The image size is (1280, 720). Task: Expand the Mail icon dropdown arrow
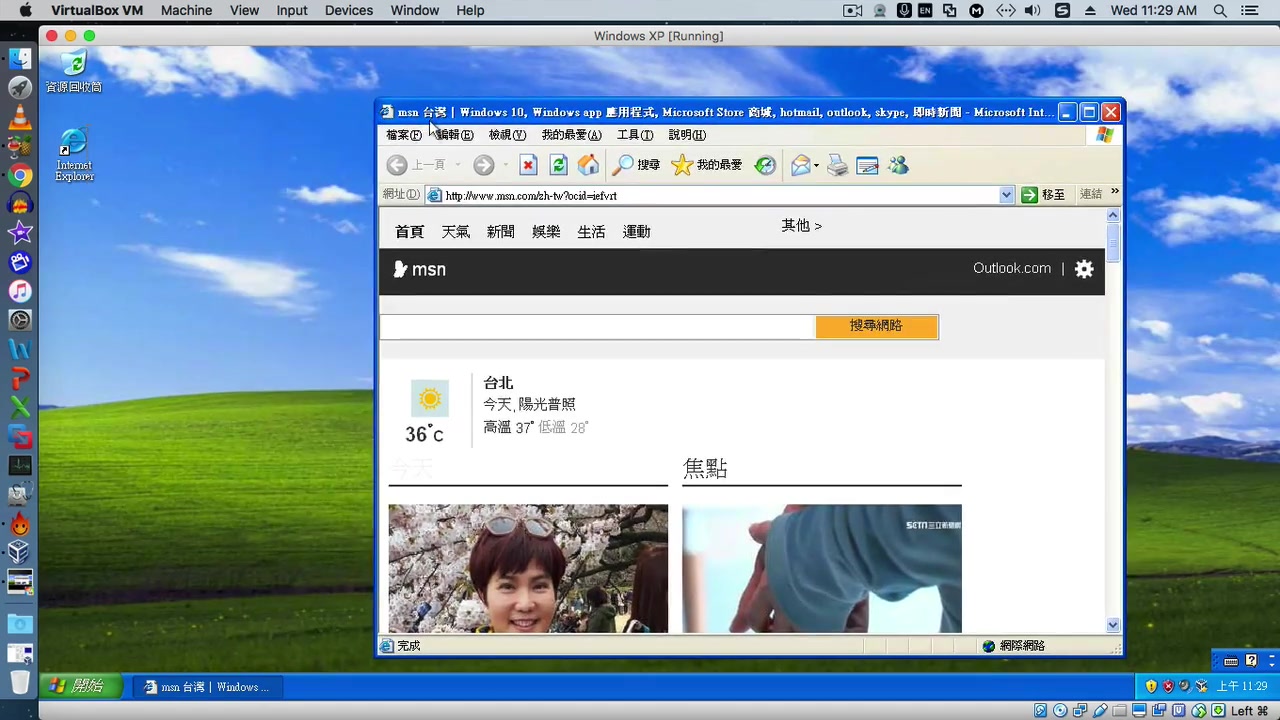click(x=816, y=165)
